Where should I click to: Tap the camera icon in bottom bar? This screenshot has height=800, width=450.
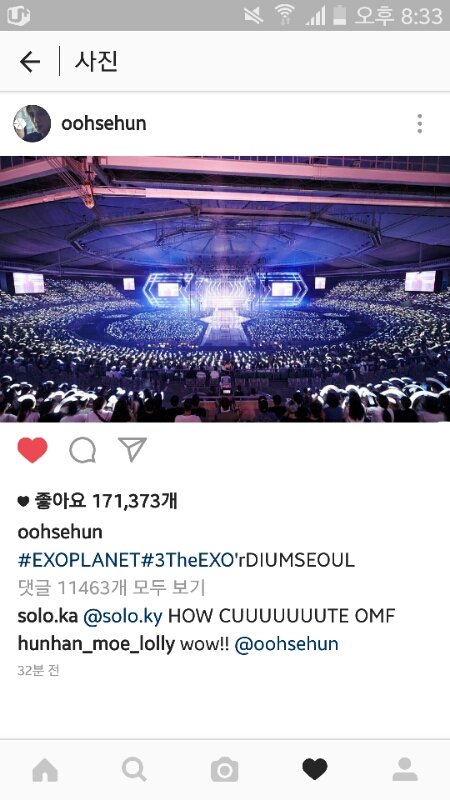224,770
